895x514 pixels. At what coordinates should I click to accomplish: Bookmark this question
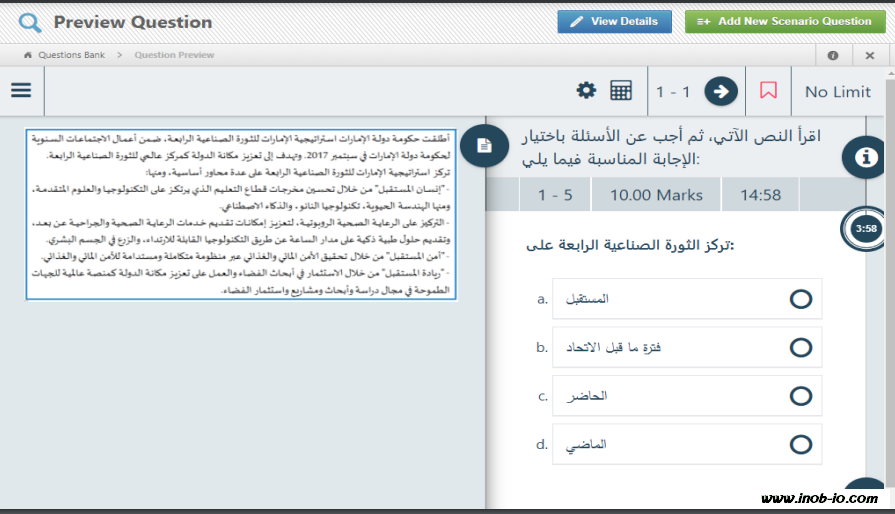tap(768, 91)
